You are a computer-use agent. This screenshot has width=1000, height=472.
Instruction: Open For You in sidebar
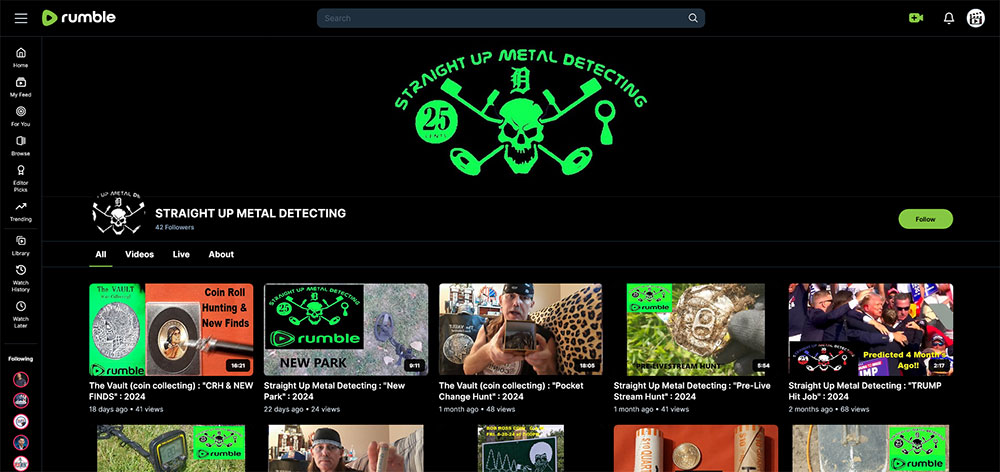[x=20, y=116]
